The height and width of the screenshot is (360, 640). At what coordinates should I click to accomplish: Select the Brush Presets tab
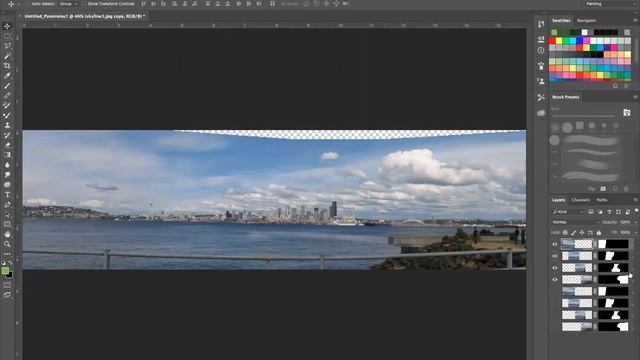tap(566, 97)
